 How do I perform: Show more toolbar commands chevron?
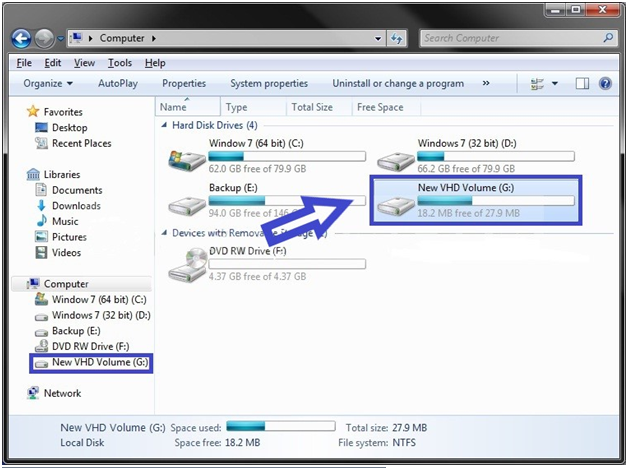(x=486, y=83)
